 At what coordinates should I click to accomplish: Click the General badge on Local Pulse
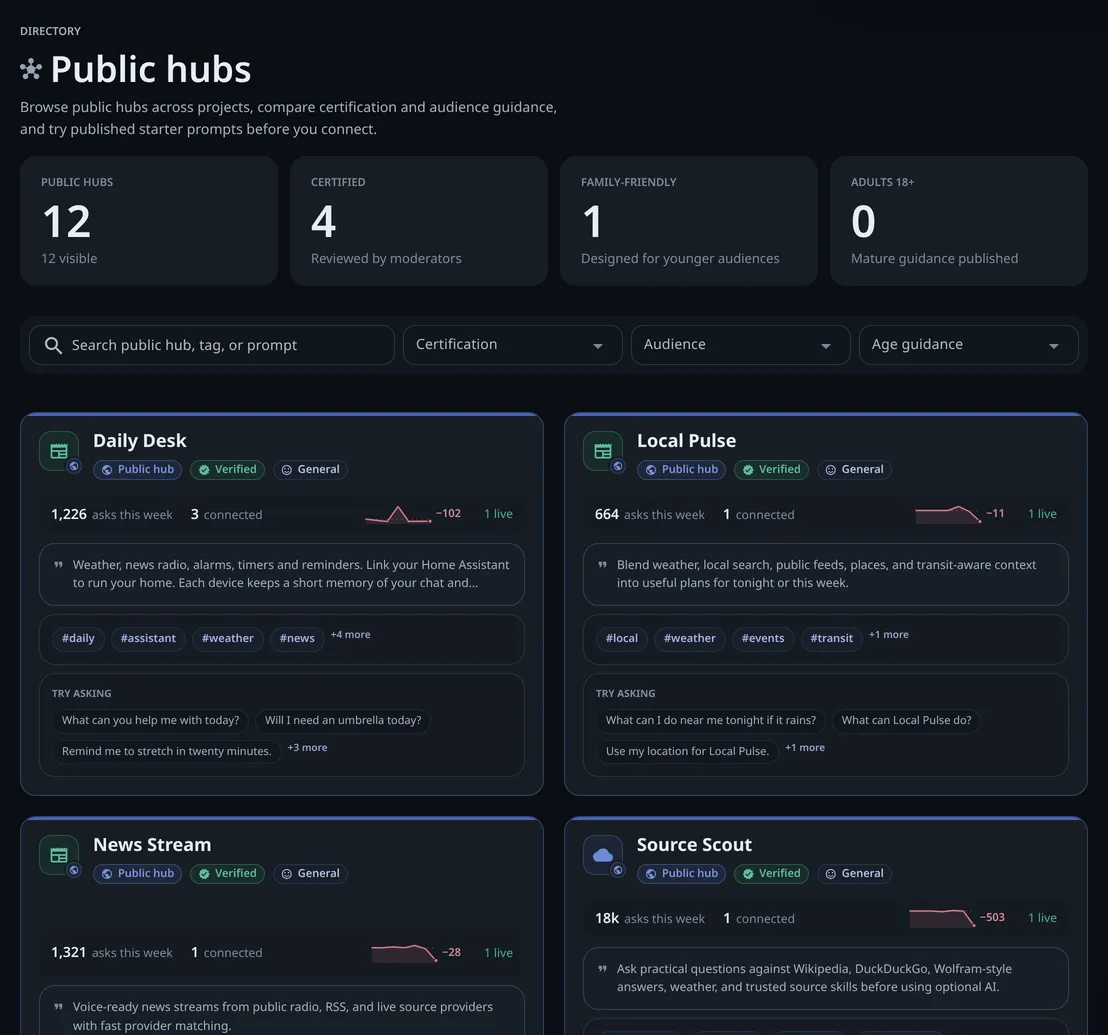(854, 470)
